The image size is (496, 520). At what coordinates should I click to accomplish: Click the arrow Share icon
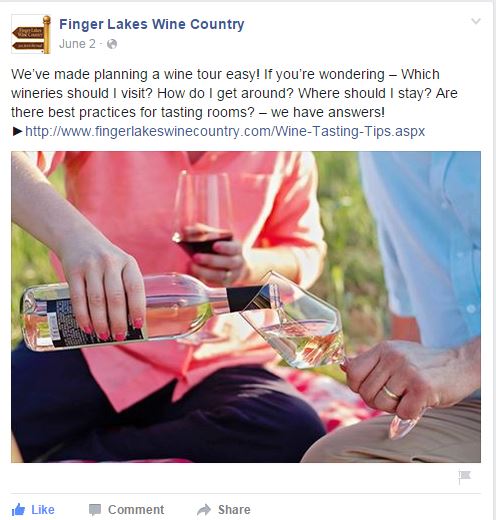coord(204,510)
